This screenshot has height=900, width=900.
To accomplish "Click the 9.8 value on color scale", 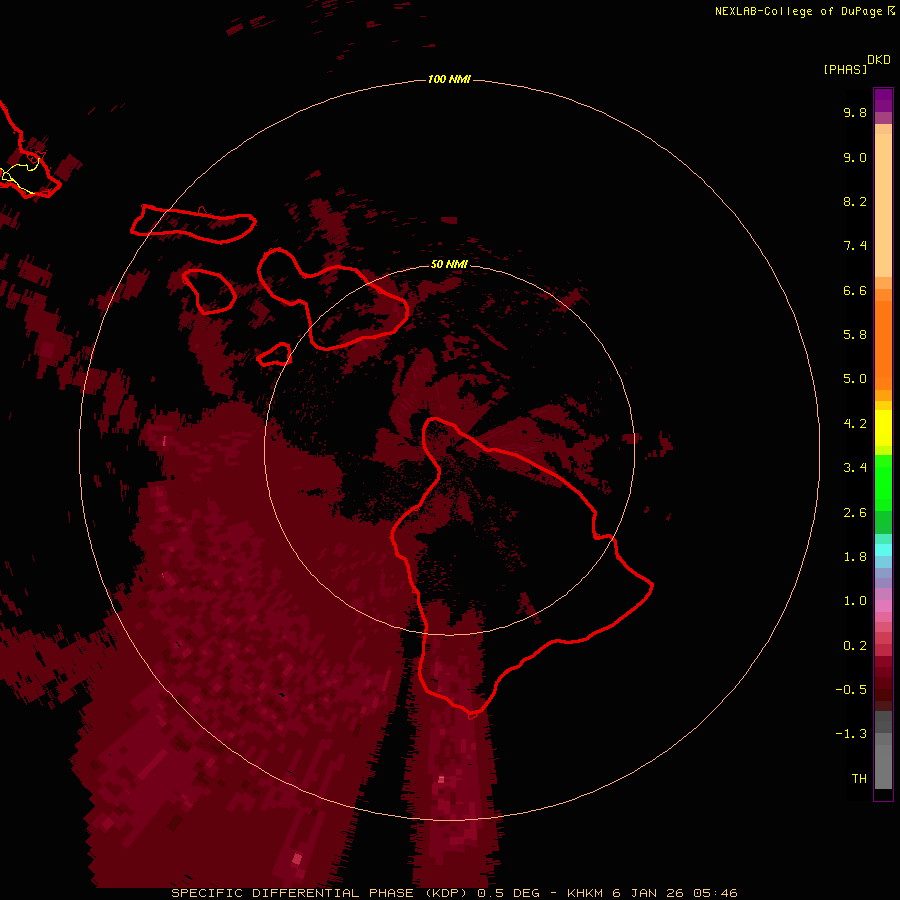I will point(855,112).
